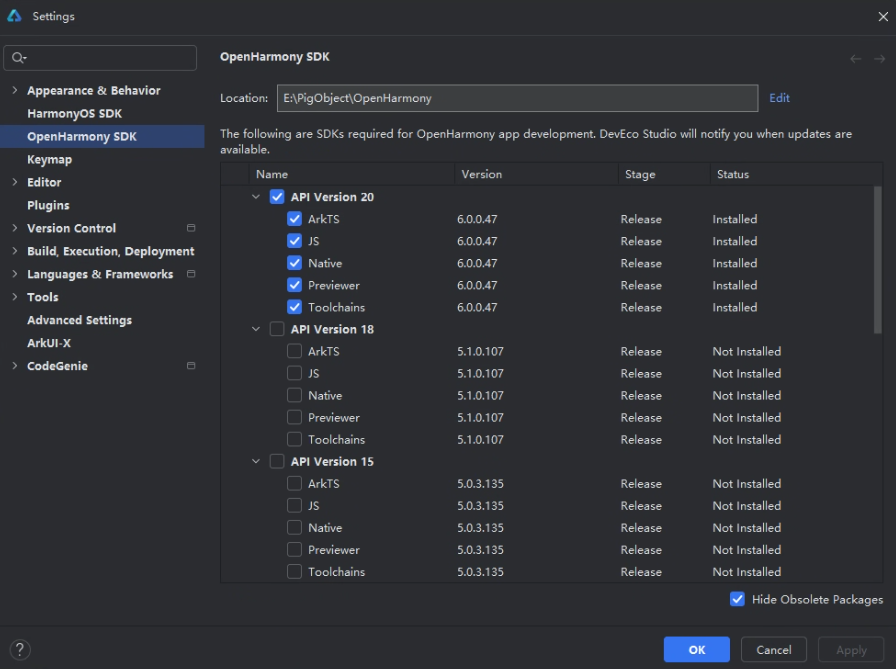Expand Build, Execution, Deployment chevron
The image size is (896, 669).
(x=15, y=251)
